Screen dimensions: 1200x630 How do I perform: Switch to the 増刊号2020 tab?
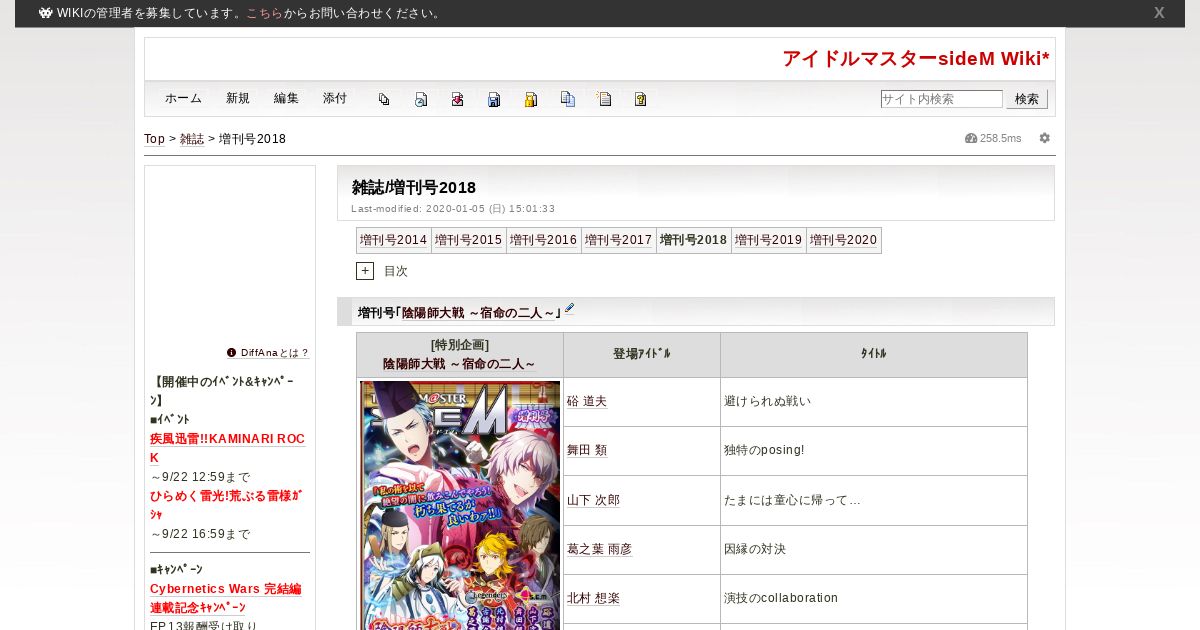coord(844,240)
